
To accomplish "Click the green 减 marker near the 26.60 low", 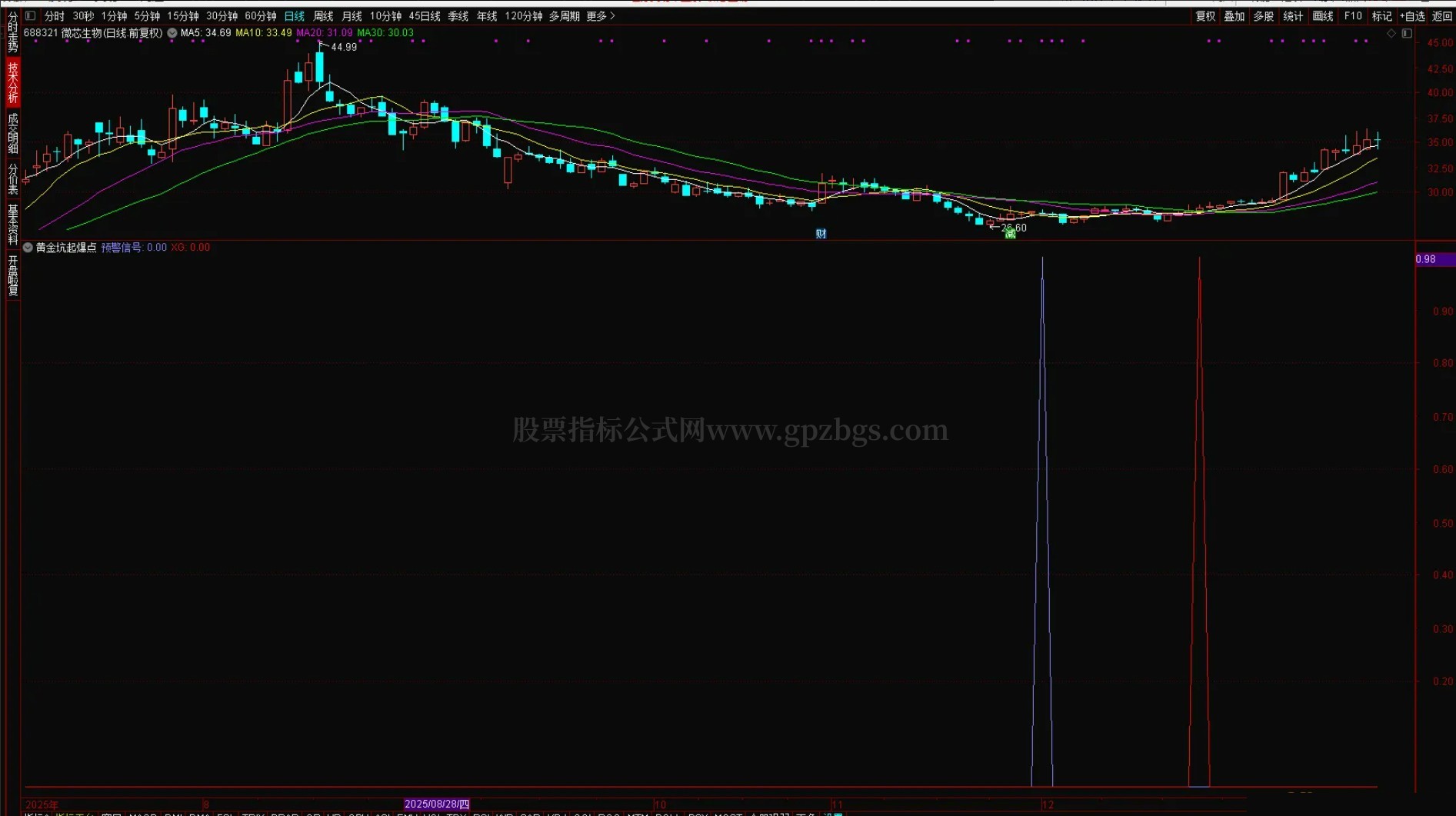I will pyautogui.click(x=1010, y=234).
